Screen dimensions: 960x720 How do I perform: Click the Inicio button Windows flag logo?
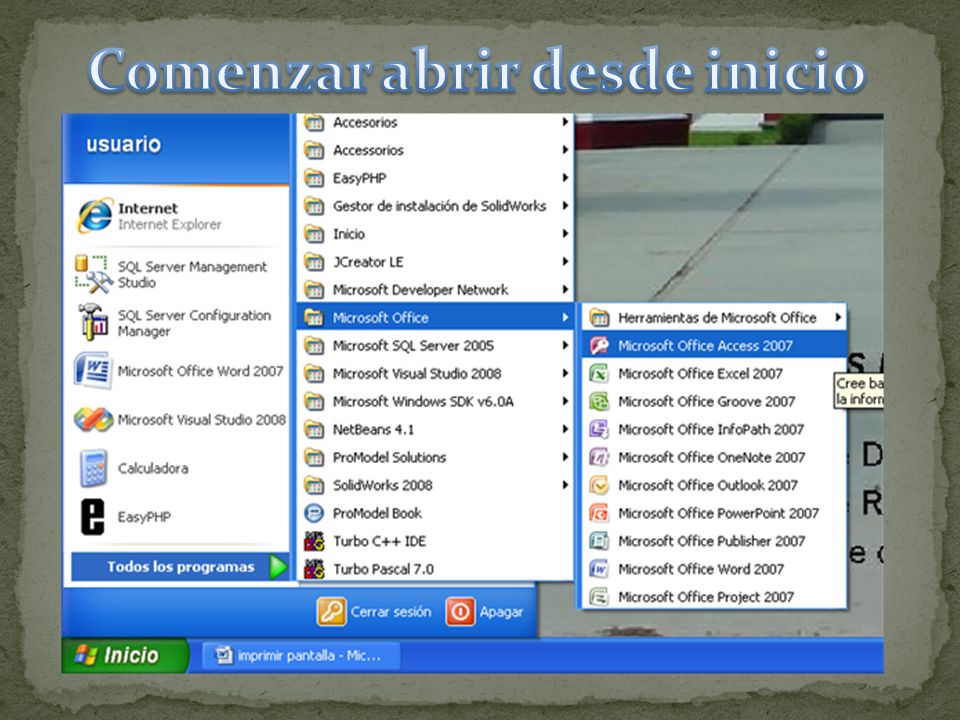(x=86, y=655)
